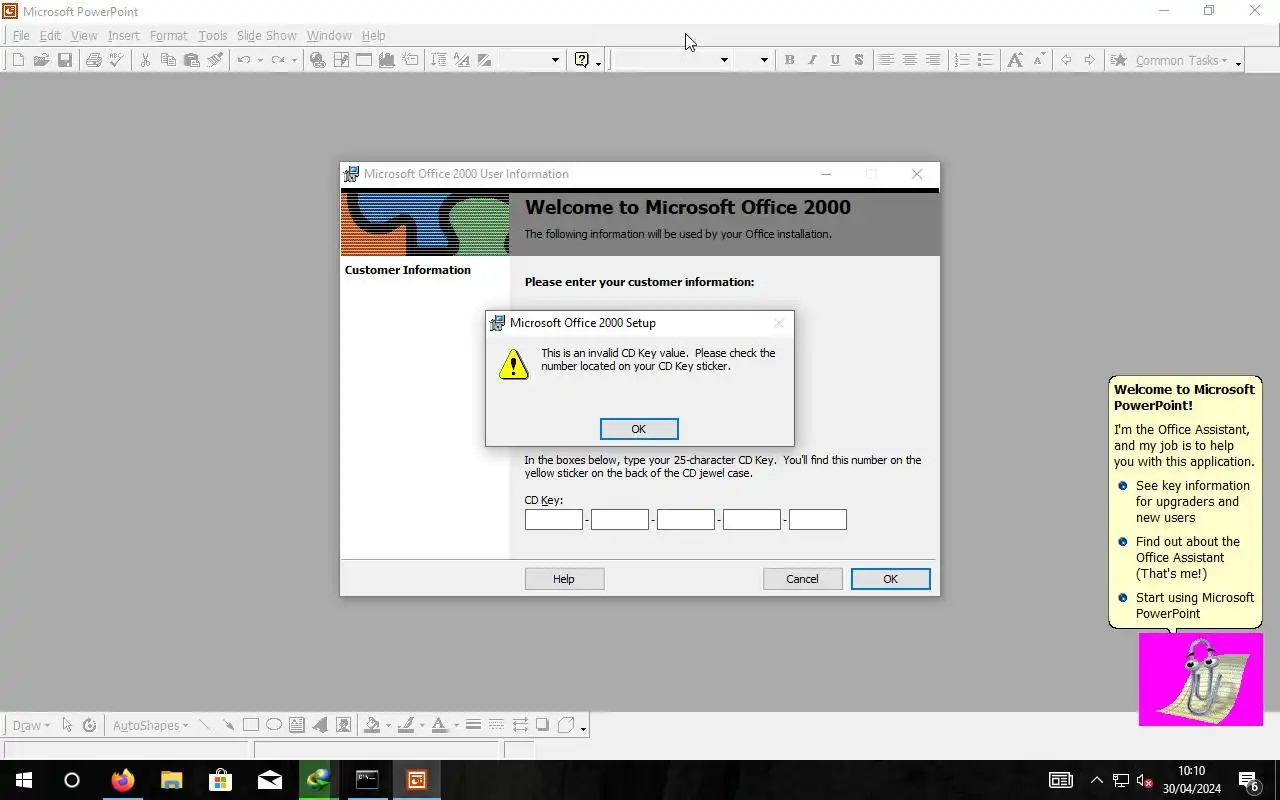This screenshot has height=800, width=1280.
Task: Open the Tools menu
Action: click(212, 35)
